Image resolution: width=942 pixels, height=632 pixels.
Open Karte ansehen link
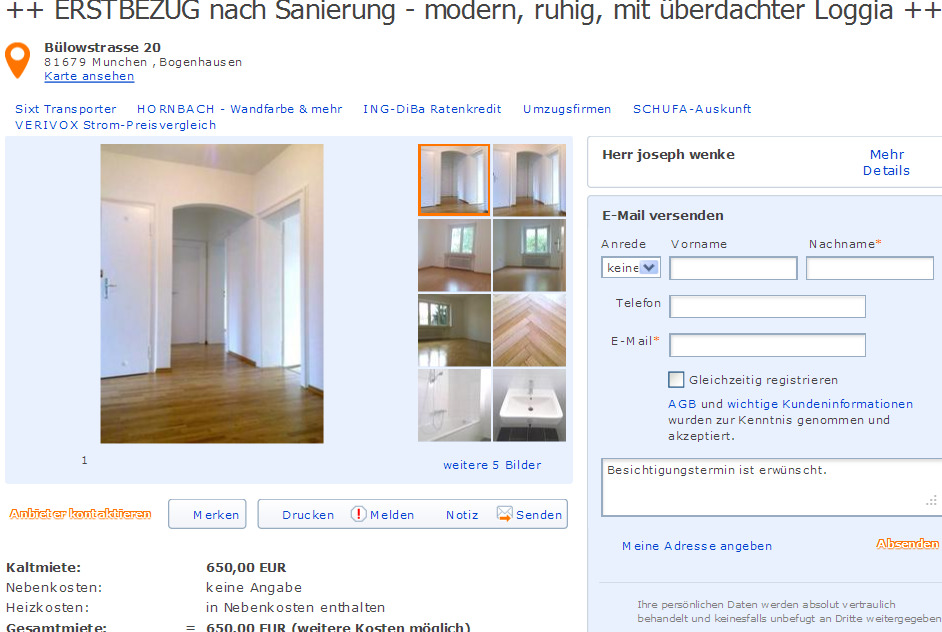pos(89,76)
